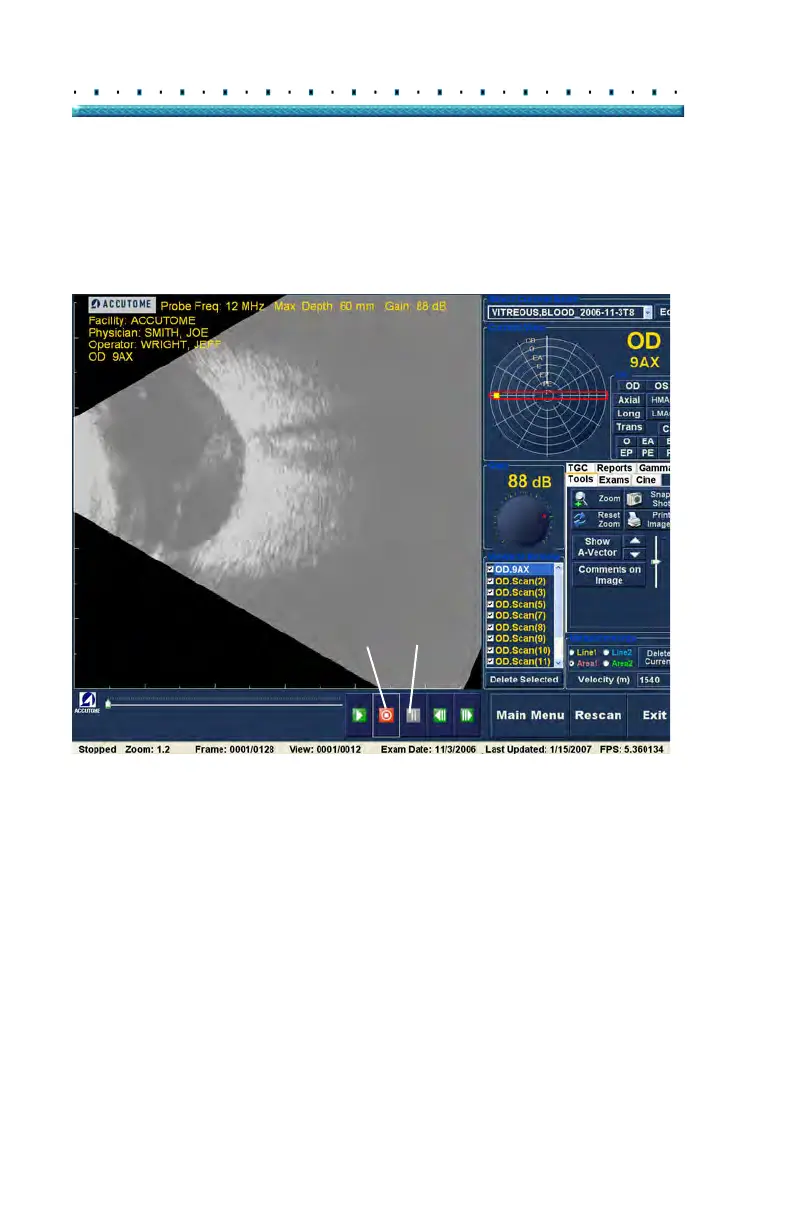Toggle checkbox for OD.Scan(5)
Screen dimensions: 792x1224
(x=490, y=604)
